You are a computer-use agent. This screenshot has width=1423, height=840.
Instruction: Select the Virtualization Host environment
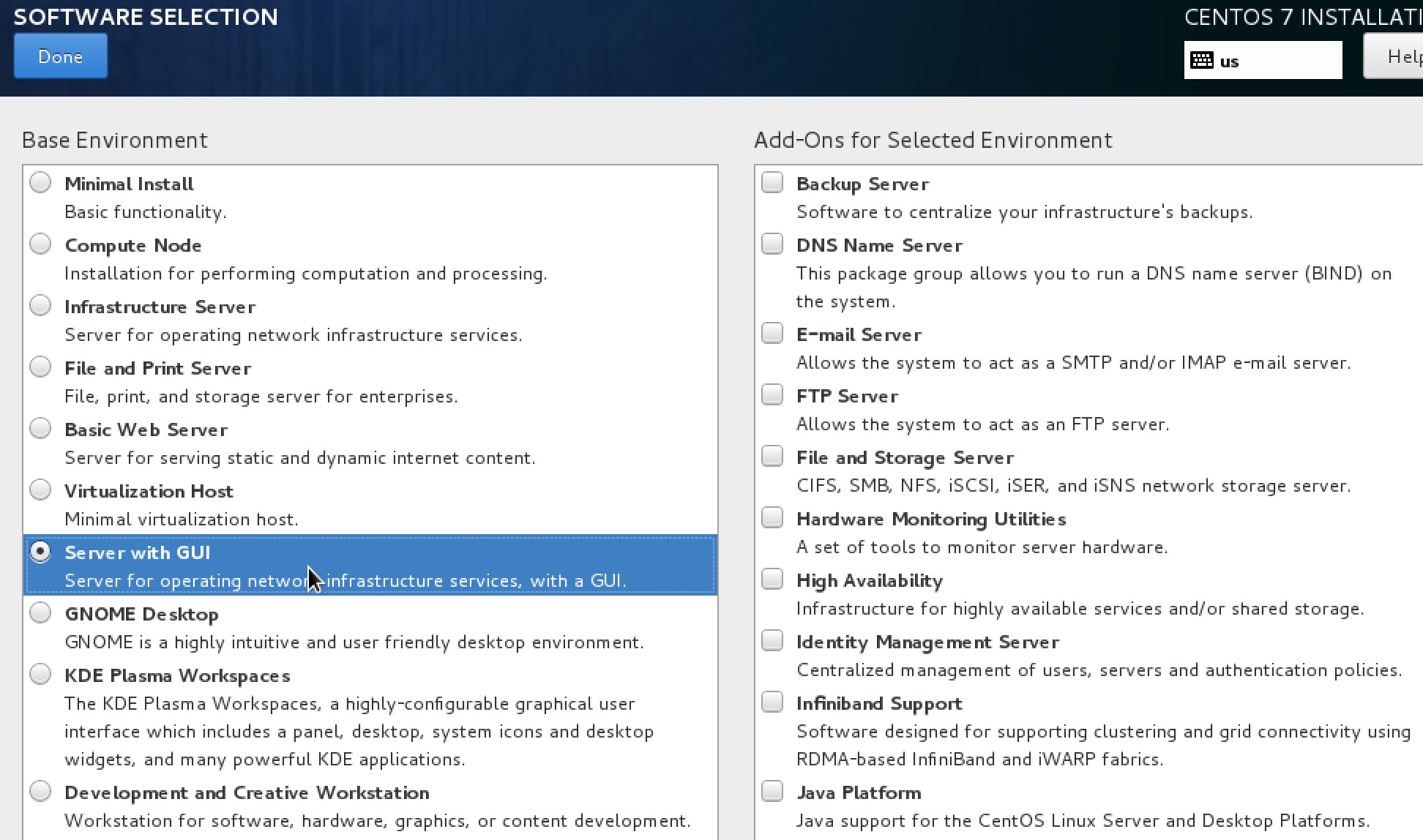click(x=40, y=490)
